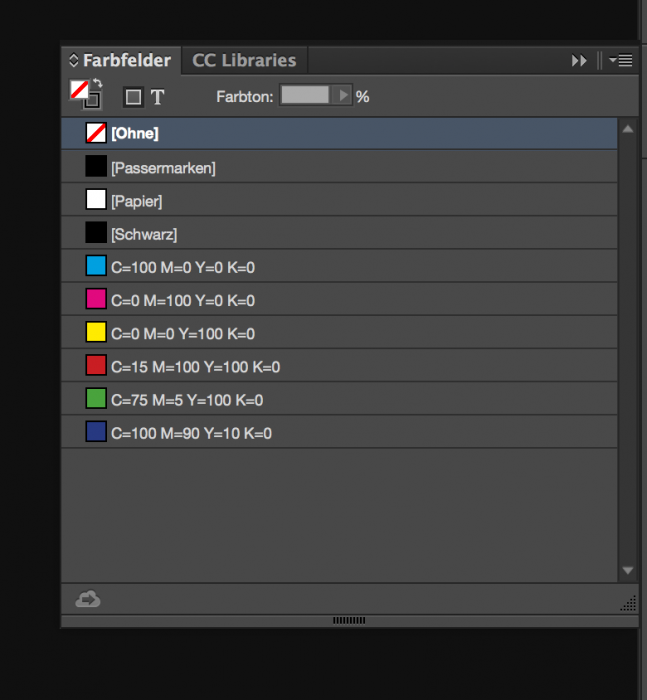Click the white [Papier] color chip
Image resolution: width=647 pixels, height=700 pixels.
pos(96,199)
